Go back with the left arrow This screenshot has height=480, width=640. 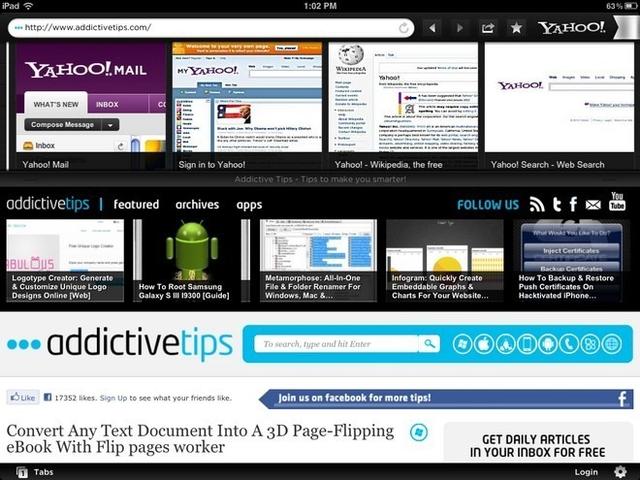coord(432,28)
